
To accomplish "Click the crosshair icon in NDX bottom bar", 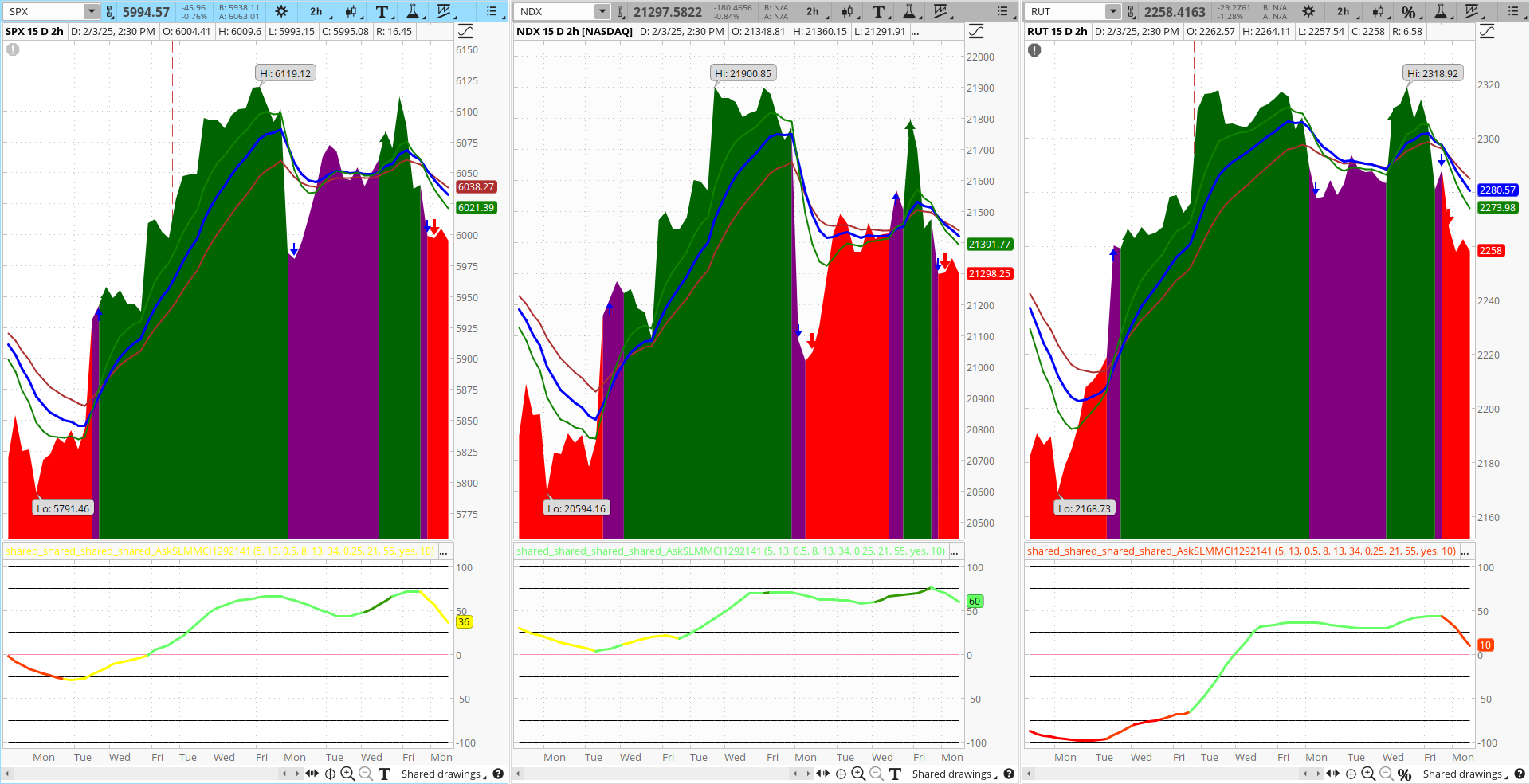I will [x=841, y=774].
